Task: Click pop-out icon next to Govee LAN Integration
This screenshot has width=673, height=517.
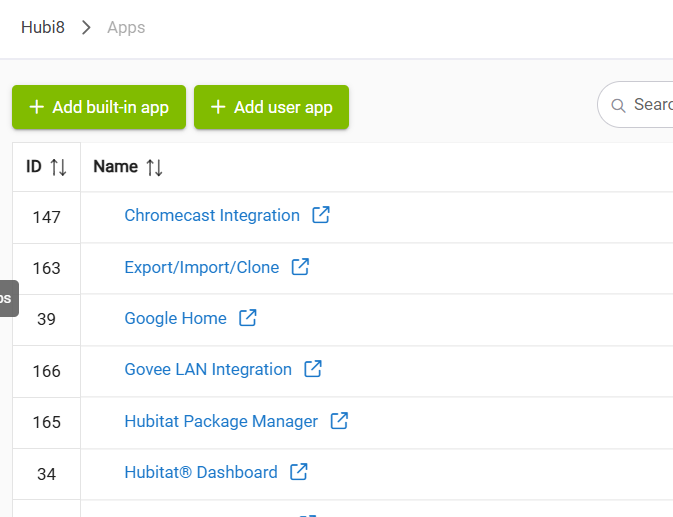Action: [313, 369]
